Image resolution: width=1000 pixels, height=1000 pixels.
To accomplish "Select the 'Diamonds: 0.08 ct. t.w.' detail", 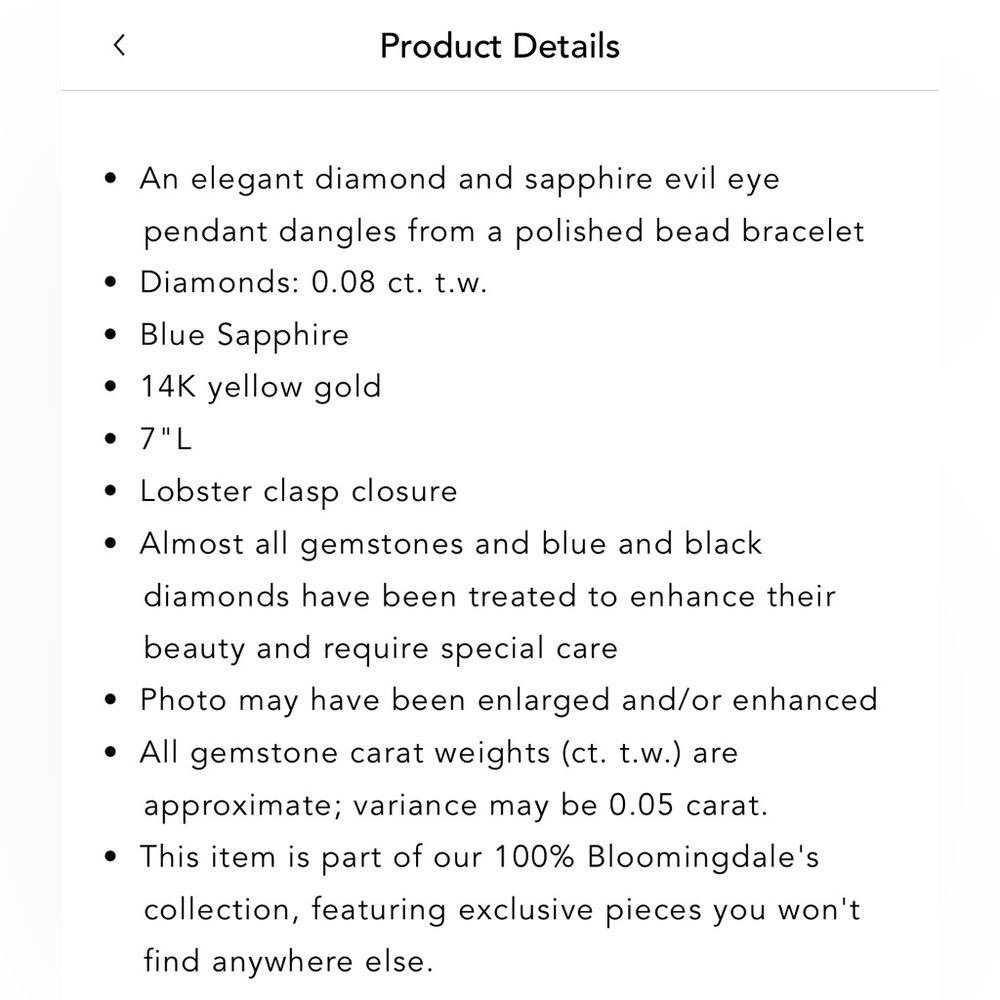I will 313,282.
